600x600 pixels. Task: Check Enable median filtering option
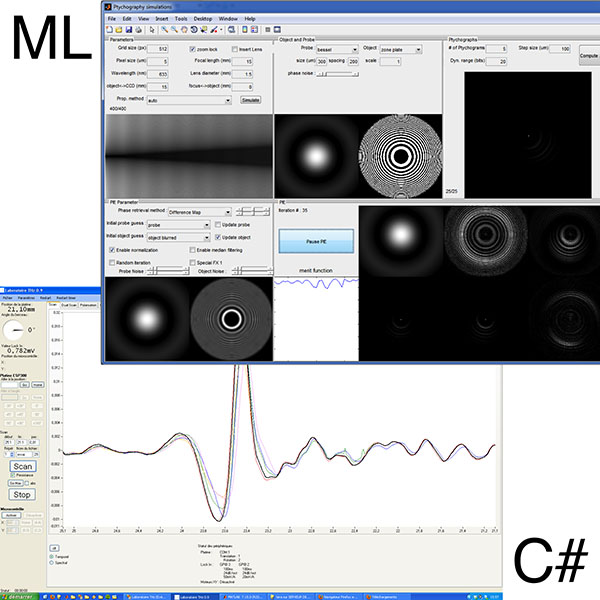[192, 250]
